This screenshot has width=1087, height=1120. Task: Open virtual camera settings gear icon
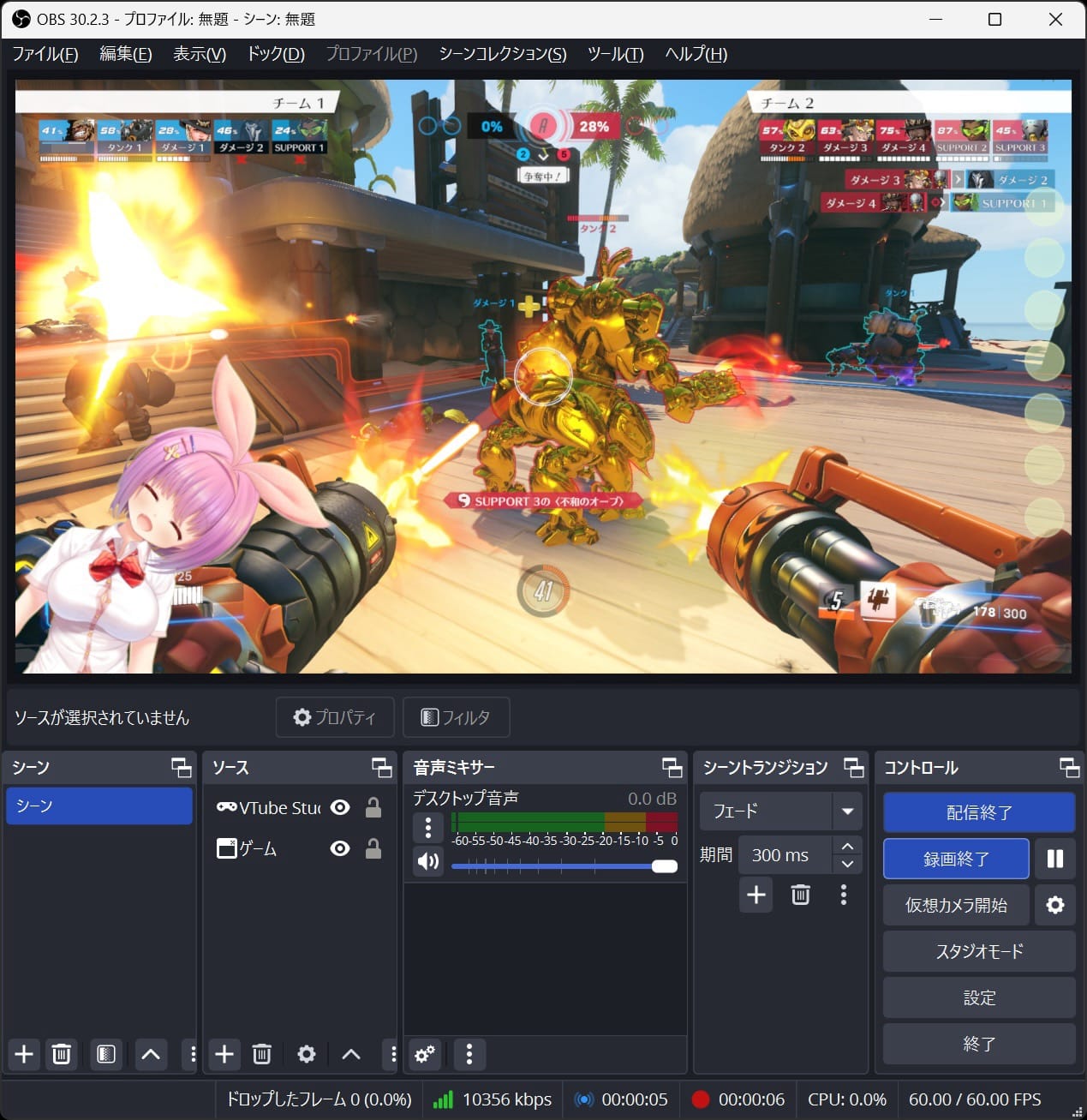click(1055, 905)
